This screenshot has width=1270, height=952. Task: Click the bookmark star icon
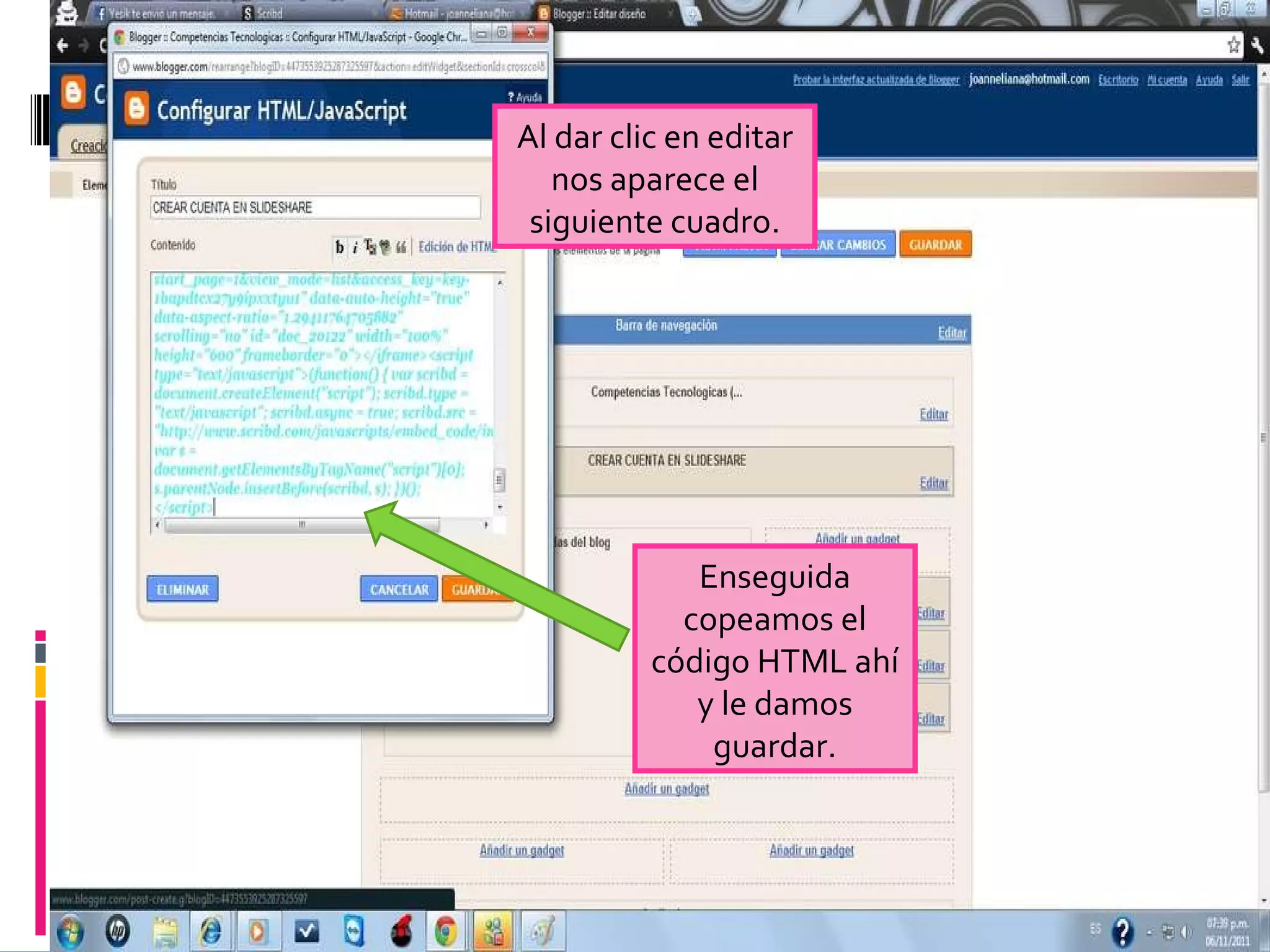pos(1233,45)
